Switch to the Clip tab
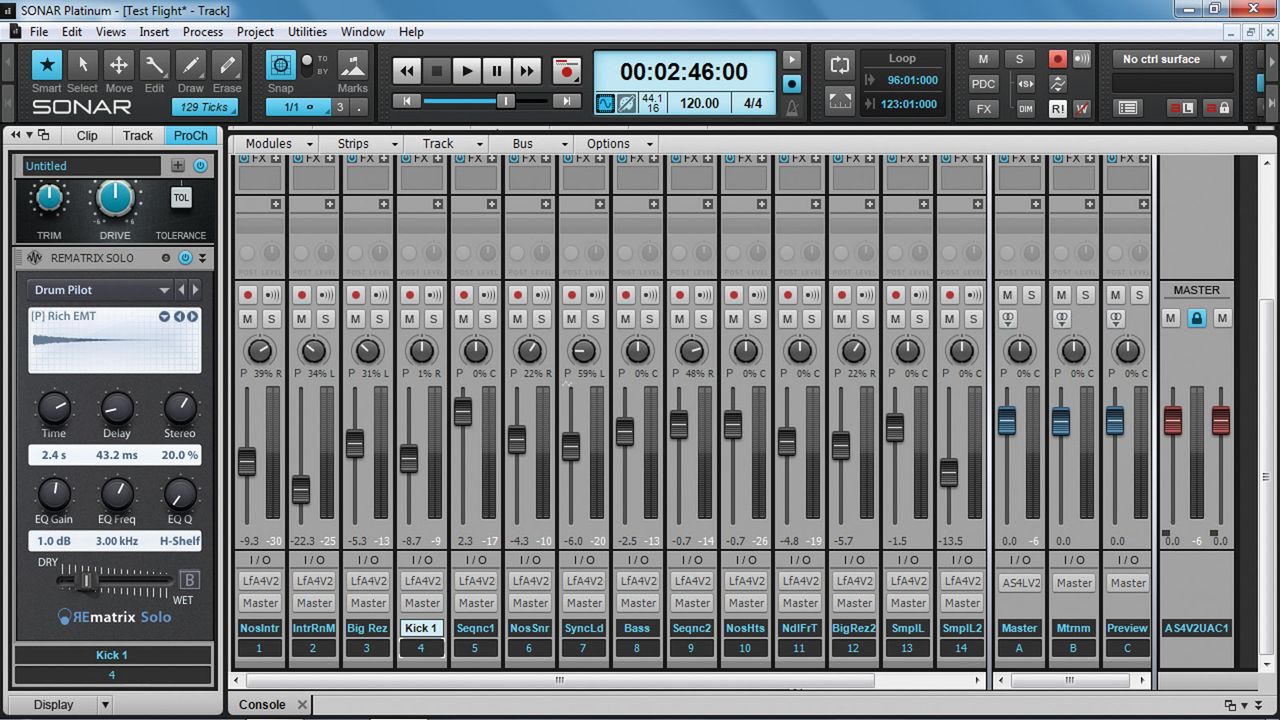Image resolution: width=1280 pixels, height=720 pixels. (87, 136)
